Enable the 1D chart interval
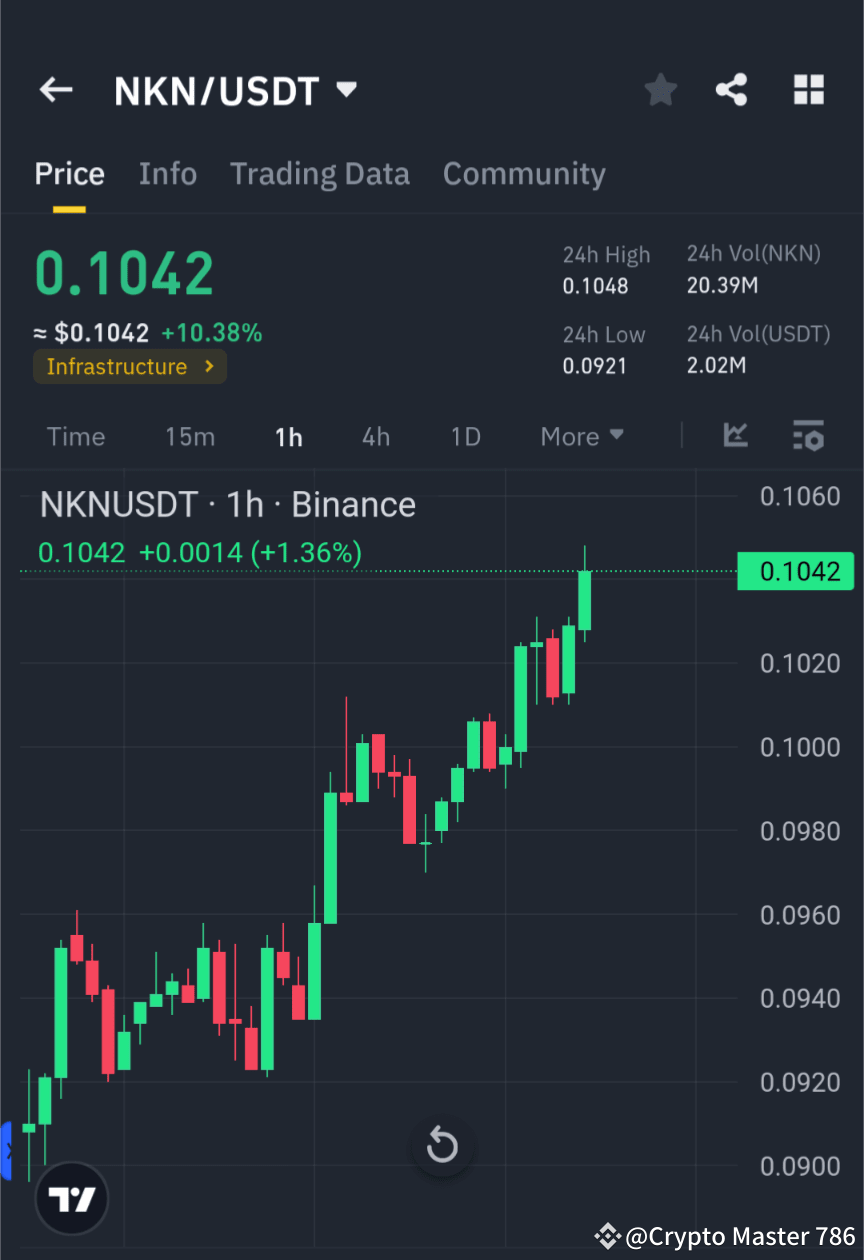The width and height of the screenshot is (864, 1260). click(x=465, y=436)
